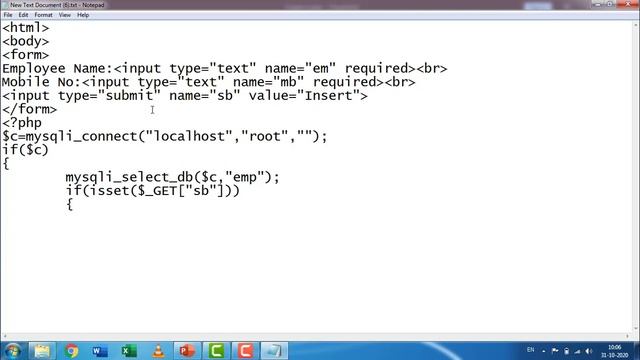Image resolution: width=640 pixels, height=360 pixels.
Task: Show hidden system tray icons
Action: click(544, 351)
